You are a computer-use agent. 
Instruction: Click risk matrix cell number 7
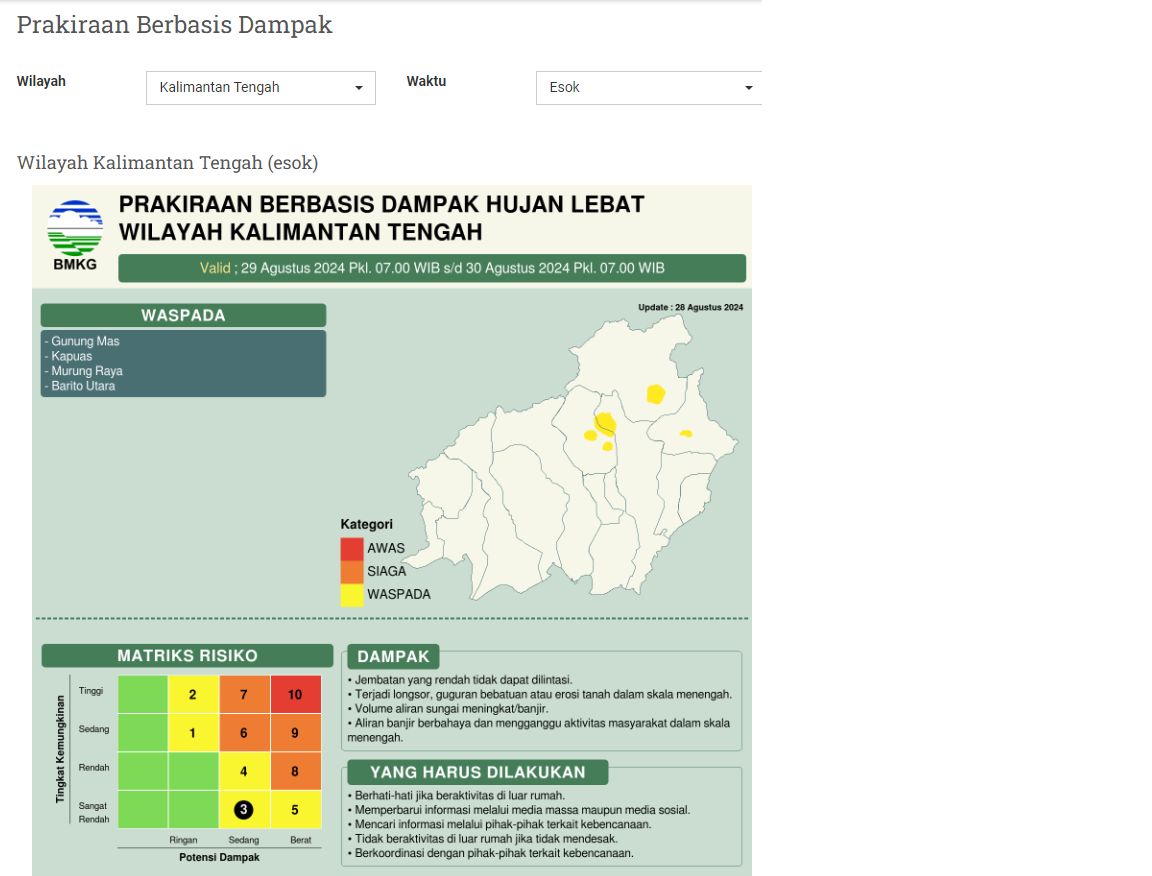(244, 694)
